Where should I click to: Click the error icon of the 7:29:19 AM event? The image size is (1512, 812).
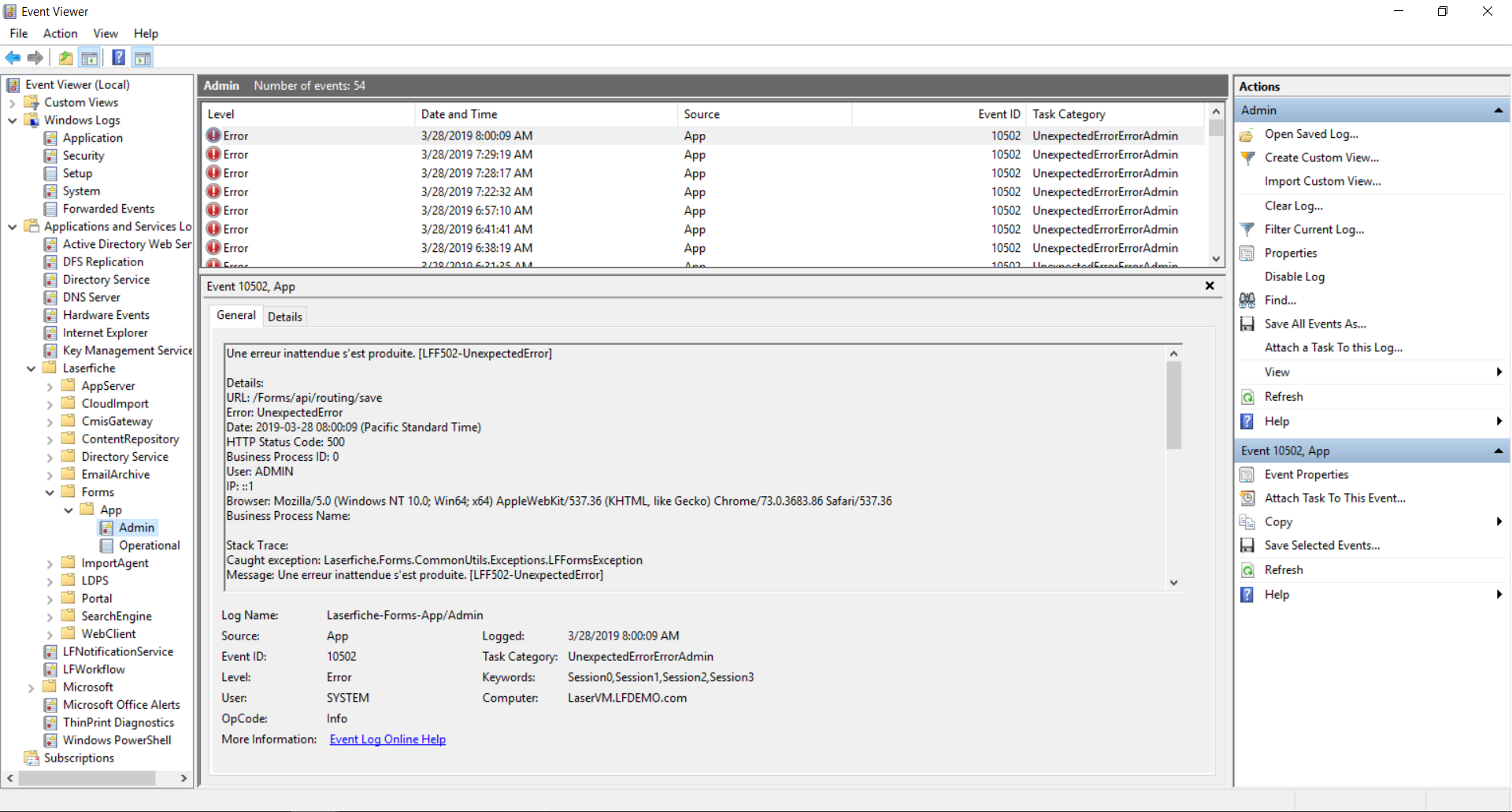click(x=213, y=154)
